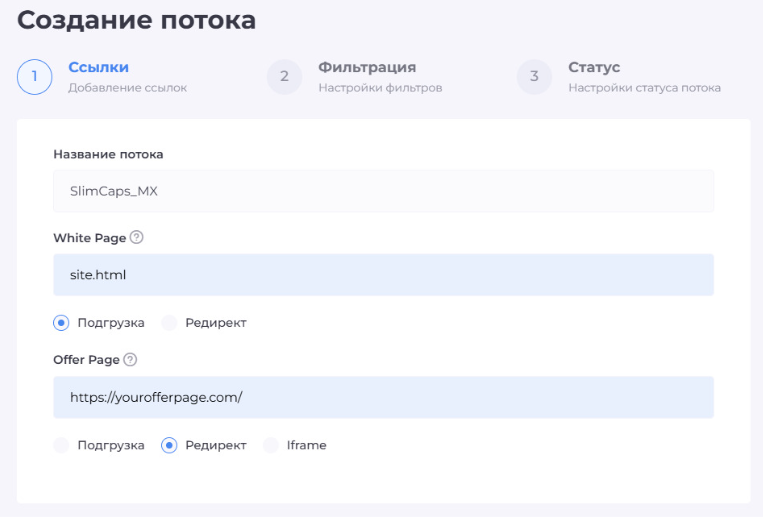The image size is (763, 520).
Task: Focus the White Page field containing site.html
Action: coord(383,274)
